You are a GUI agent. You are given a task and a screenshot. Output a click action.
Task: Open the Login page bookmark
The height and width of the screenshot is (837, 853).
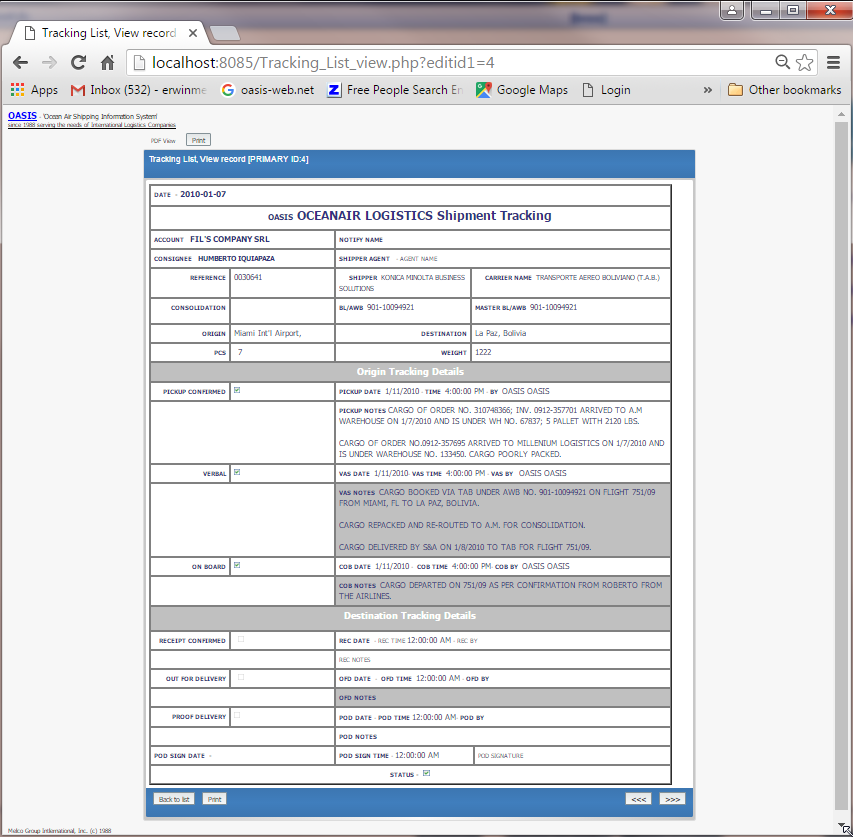[607, 90]
